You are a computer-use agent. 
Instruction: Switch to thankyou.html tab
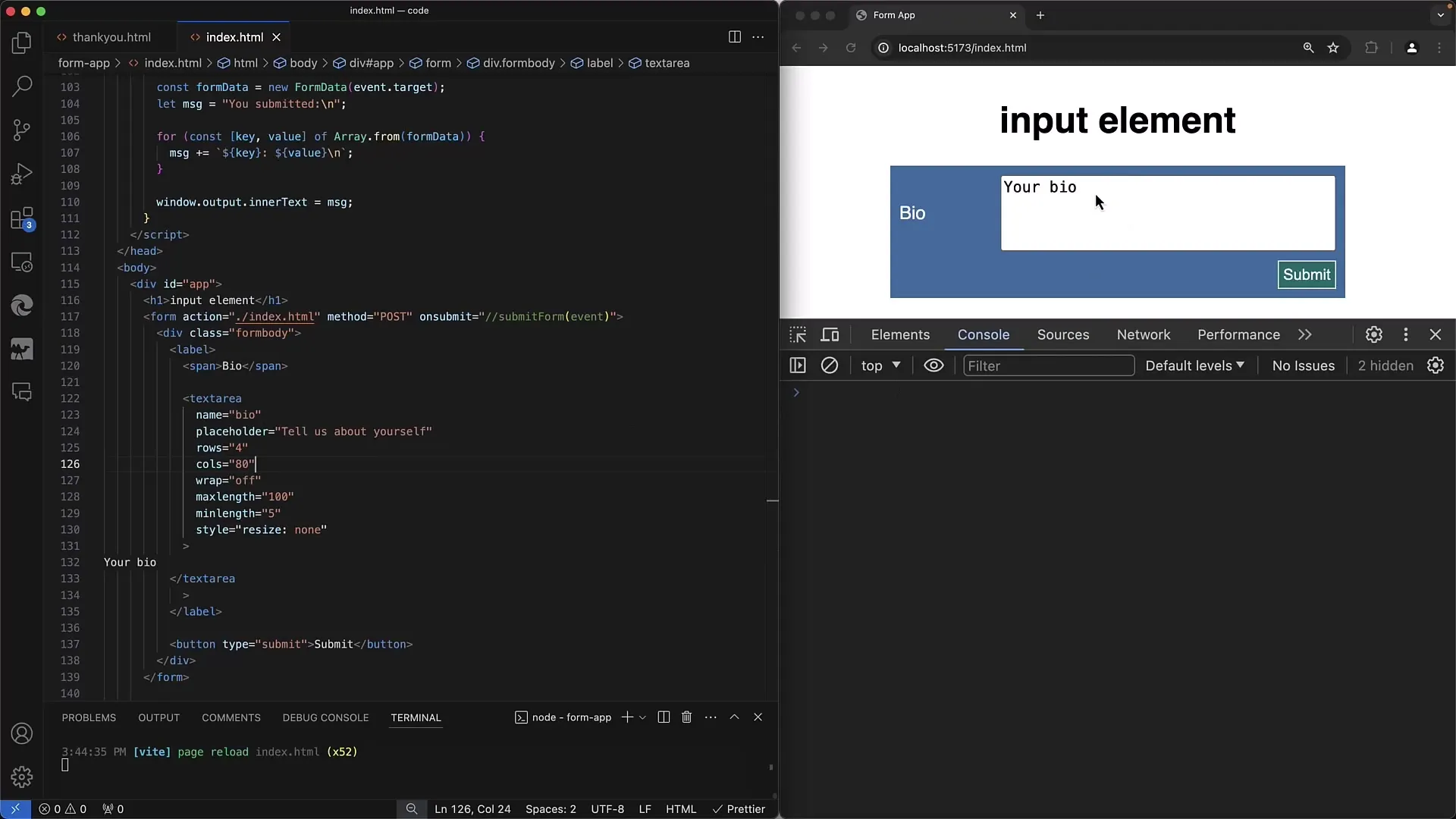(x=103, y=37)
